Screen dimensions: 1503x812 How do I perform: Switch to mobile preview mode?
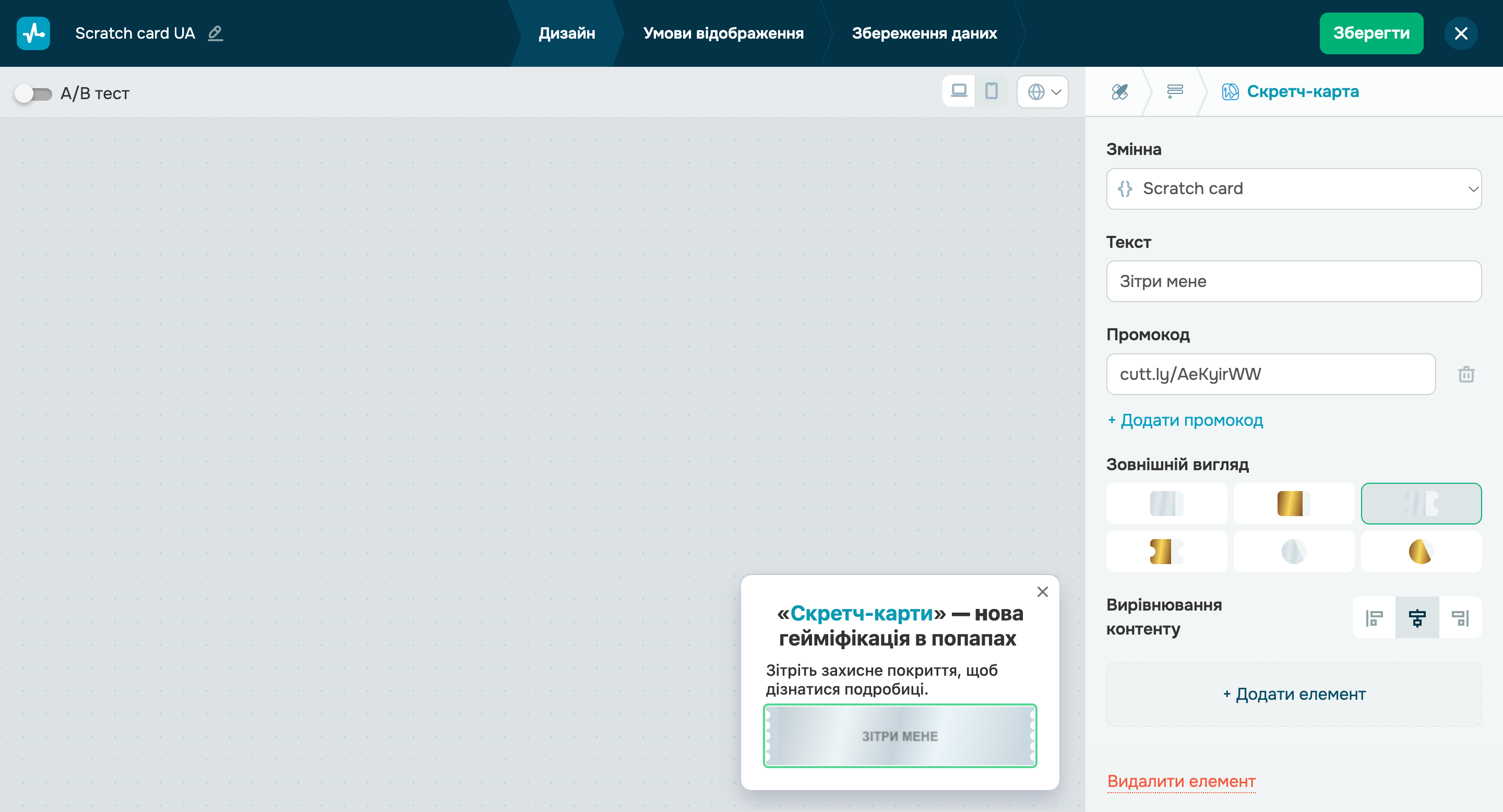tap(992, 91)
